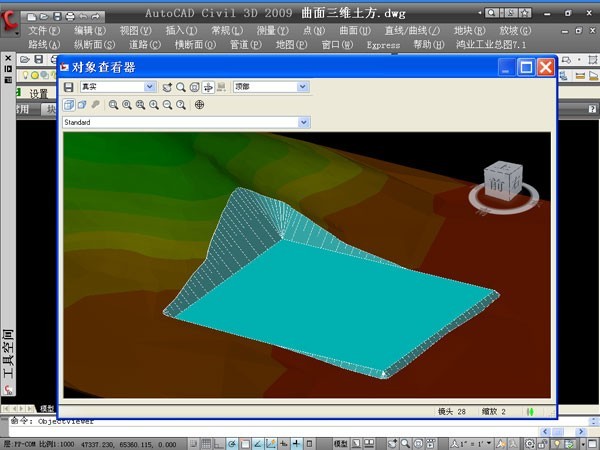This screenshot has width=600, height=450.
Task: Click the save icon in Object Viewer toolbar
Action: click(x=69, y=87)
